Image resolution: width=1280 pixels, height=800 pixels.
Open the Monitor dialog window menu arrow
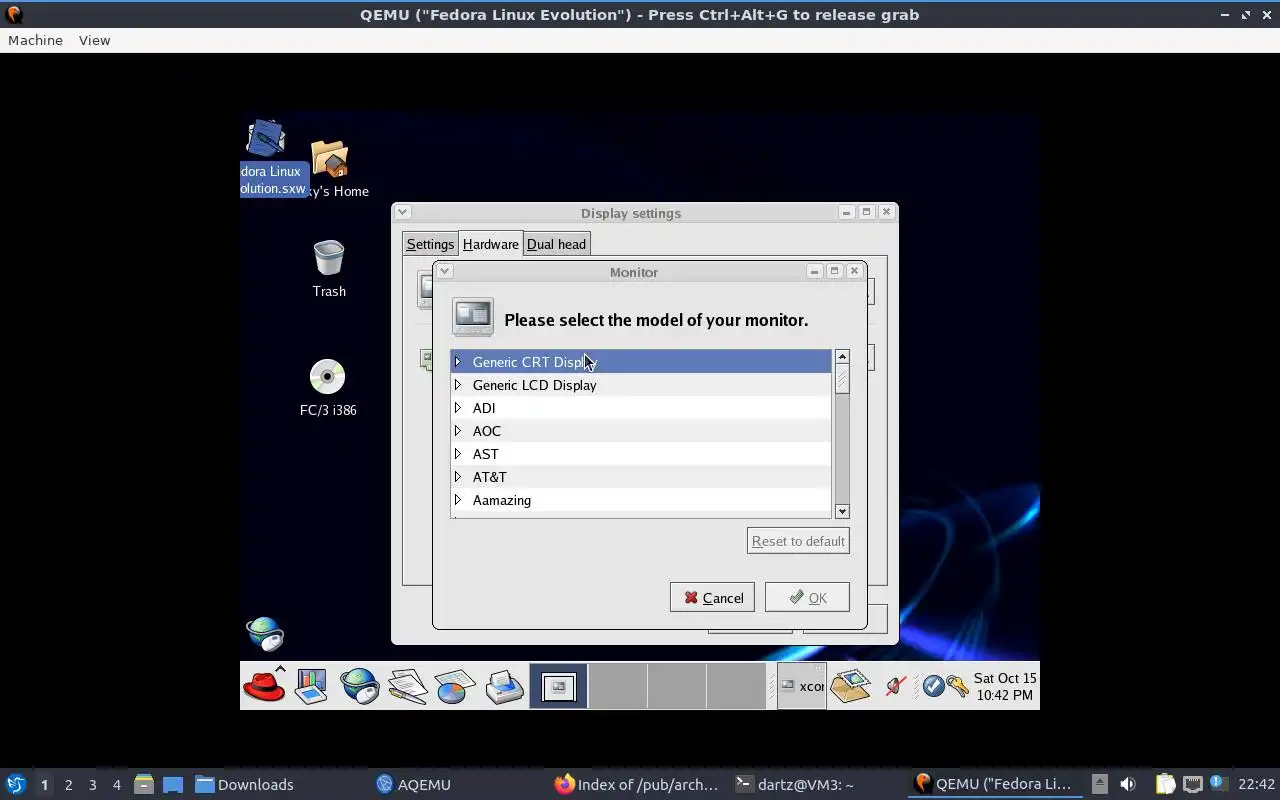click(445, 271)
